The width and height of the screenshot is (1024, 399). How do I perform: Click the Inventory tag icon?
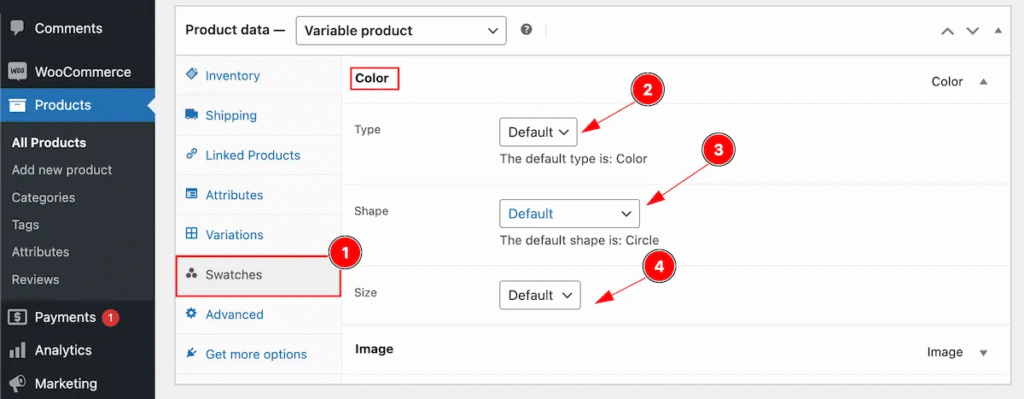point(191,74)
